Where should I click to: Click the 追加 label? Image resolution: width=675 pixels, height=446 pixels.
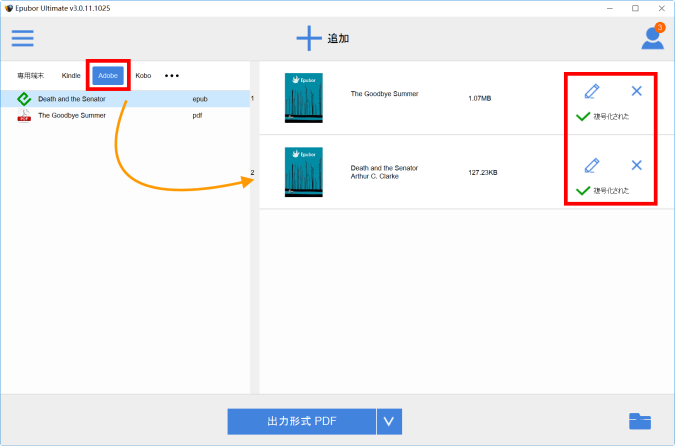pyautogui.click(x=338, y=38)
